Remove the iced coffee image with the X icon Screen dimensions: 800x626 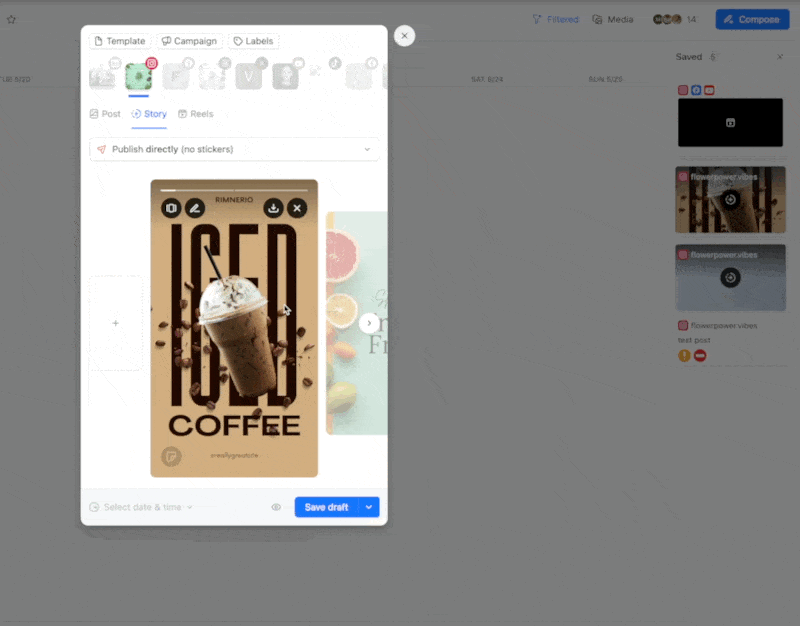point(297,208)
